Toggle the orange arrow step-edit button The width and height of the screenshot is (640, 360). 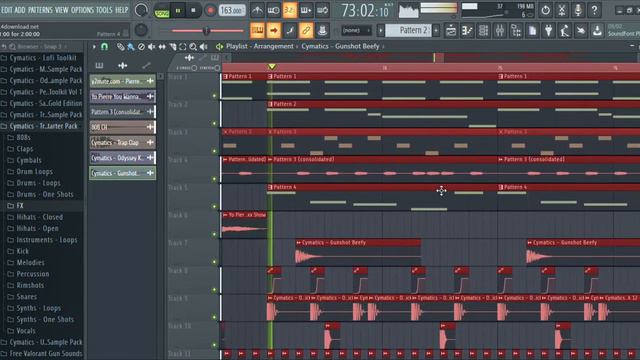[273, 30]
